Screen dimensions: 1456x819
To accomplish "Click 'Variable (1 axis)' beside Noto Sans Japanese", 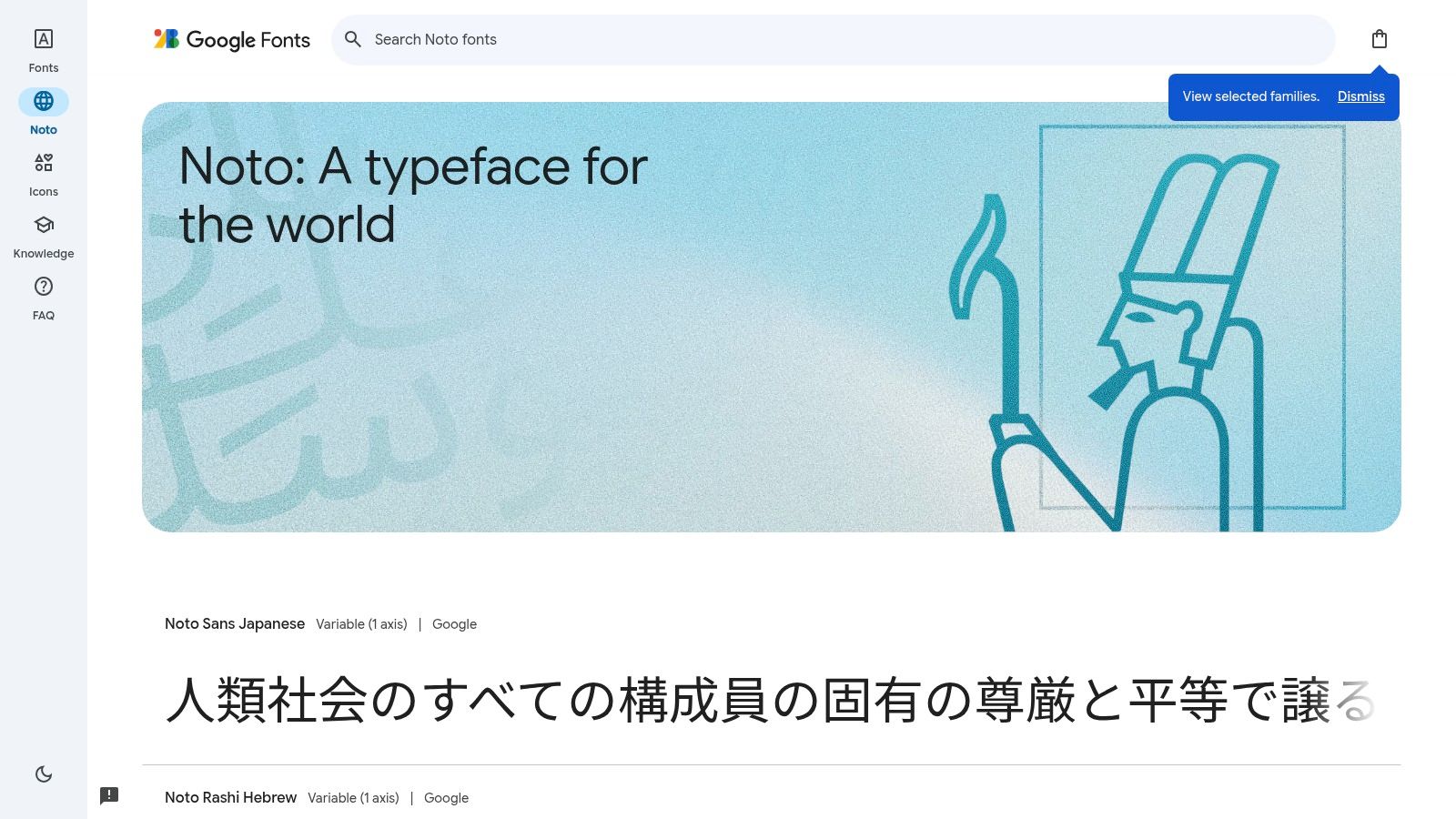I will coord(361,624).
